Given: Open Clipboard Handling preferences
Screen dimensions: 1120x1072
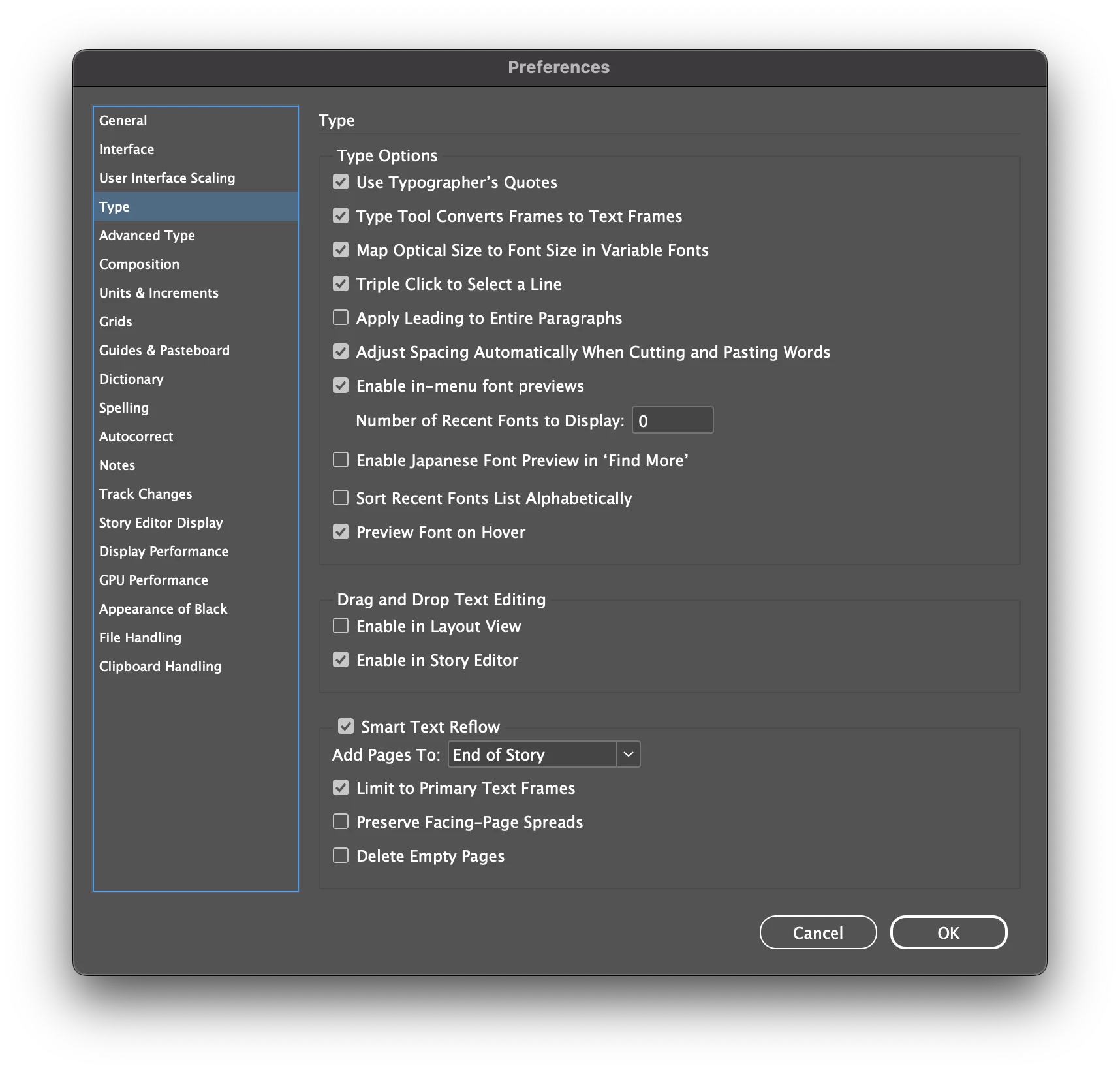Looking at the screenshot, I should pyautogui.click(x=196, y=667).
